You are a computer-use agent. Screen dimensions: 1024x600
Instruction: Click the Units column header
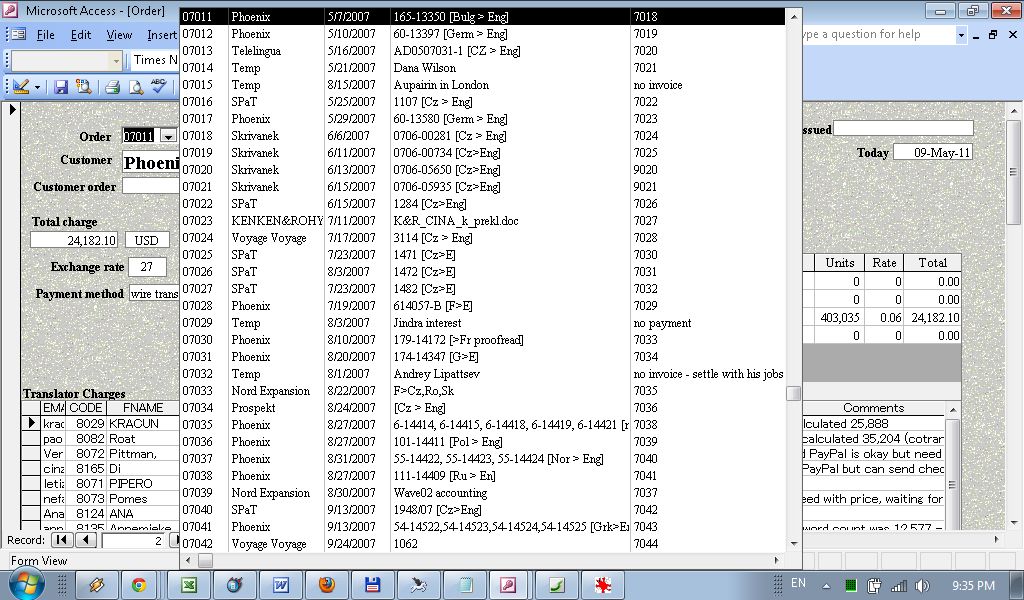pyautogui.click(x=840, y=262)
